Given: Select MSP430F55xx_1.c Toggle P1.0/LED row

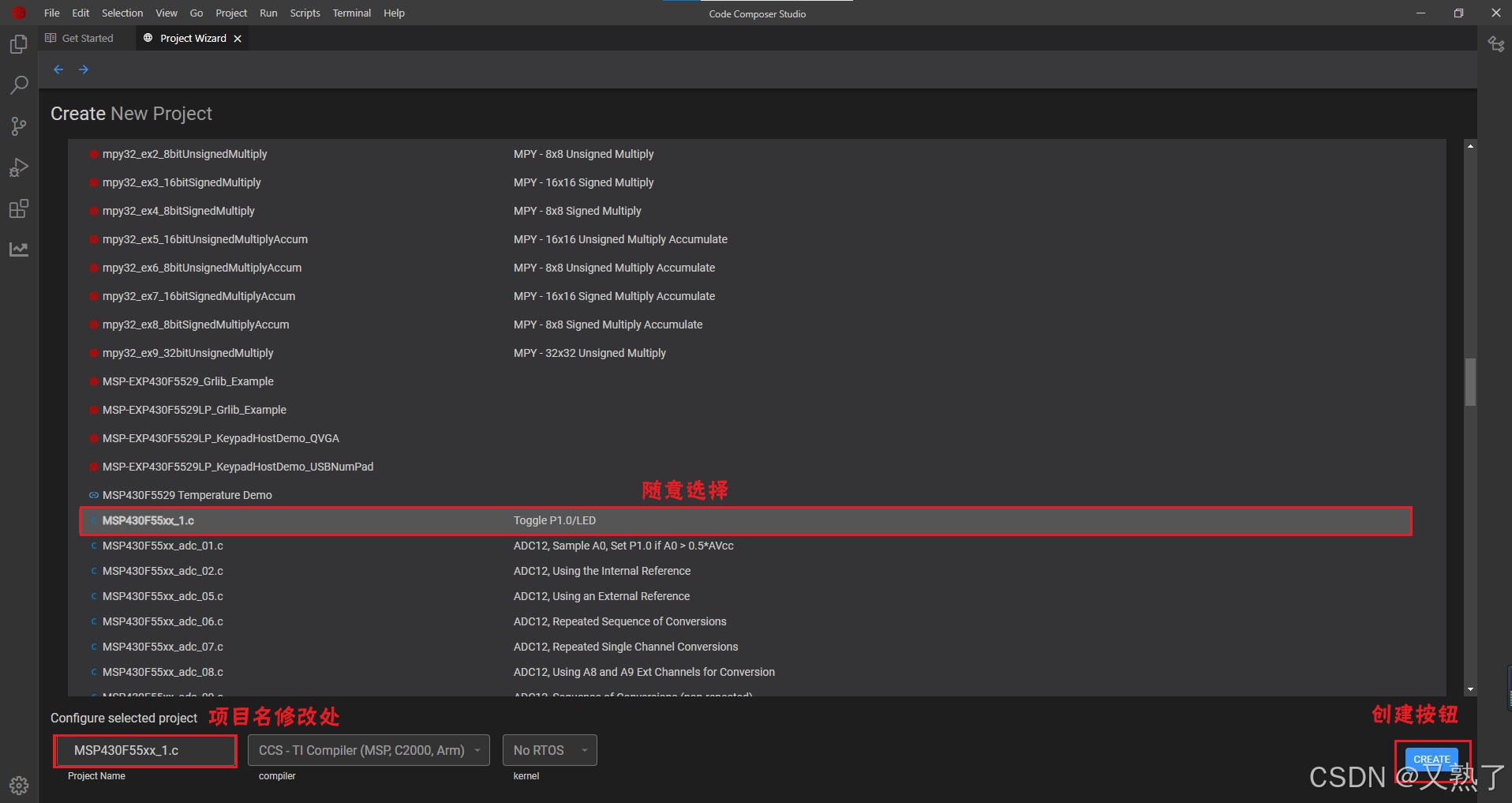Looking at the screenshot, I should click(x=746, y=521).
